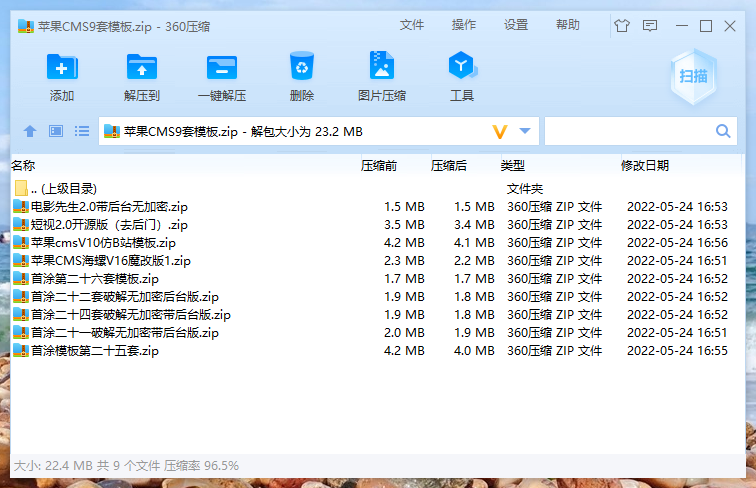This screenshot has width=756, height=488.
Task: Click 3.4 MB compressed size cell
Action: pyautogui.click(x=474, y=225)
